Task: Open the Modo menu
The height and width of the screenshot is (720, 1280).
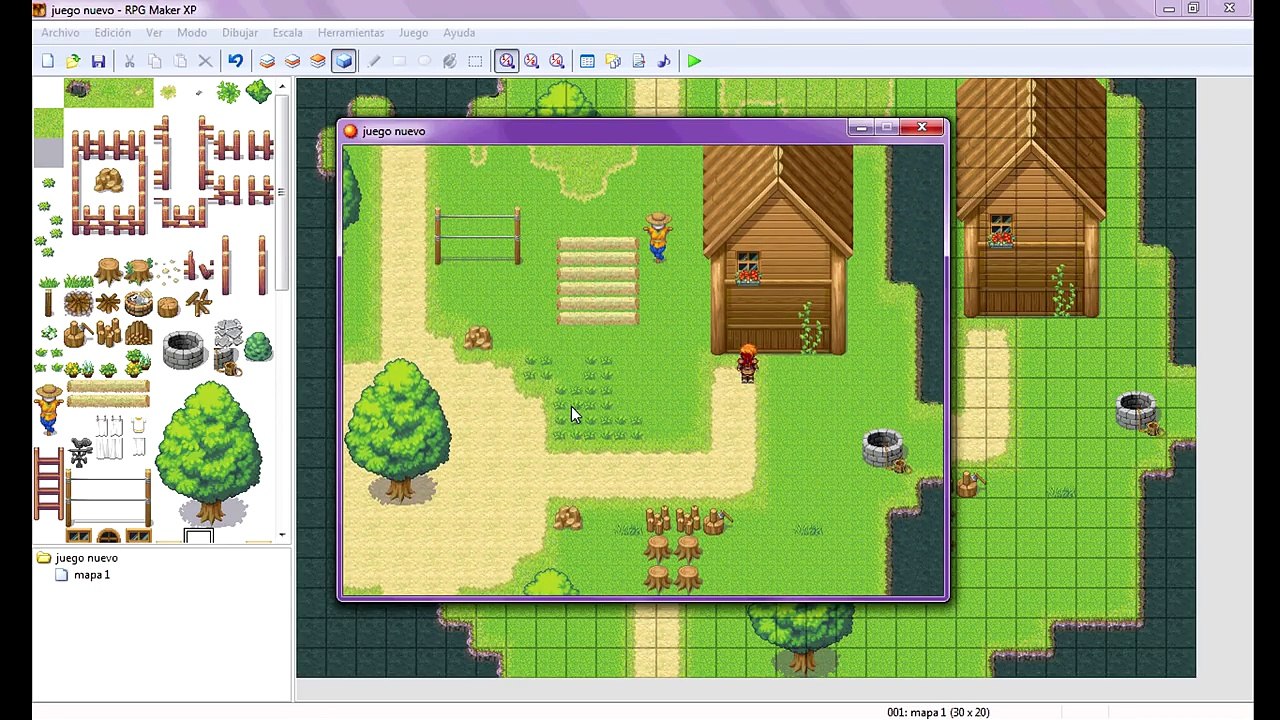Action: 192,33
